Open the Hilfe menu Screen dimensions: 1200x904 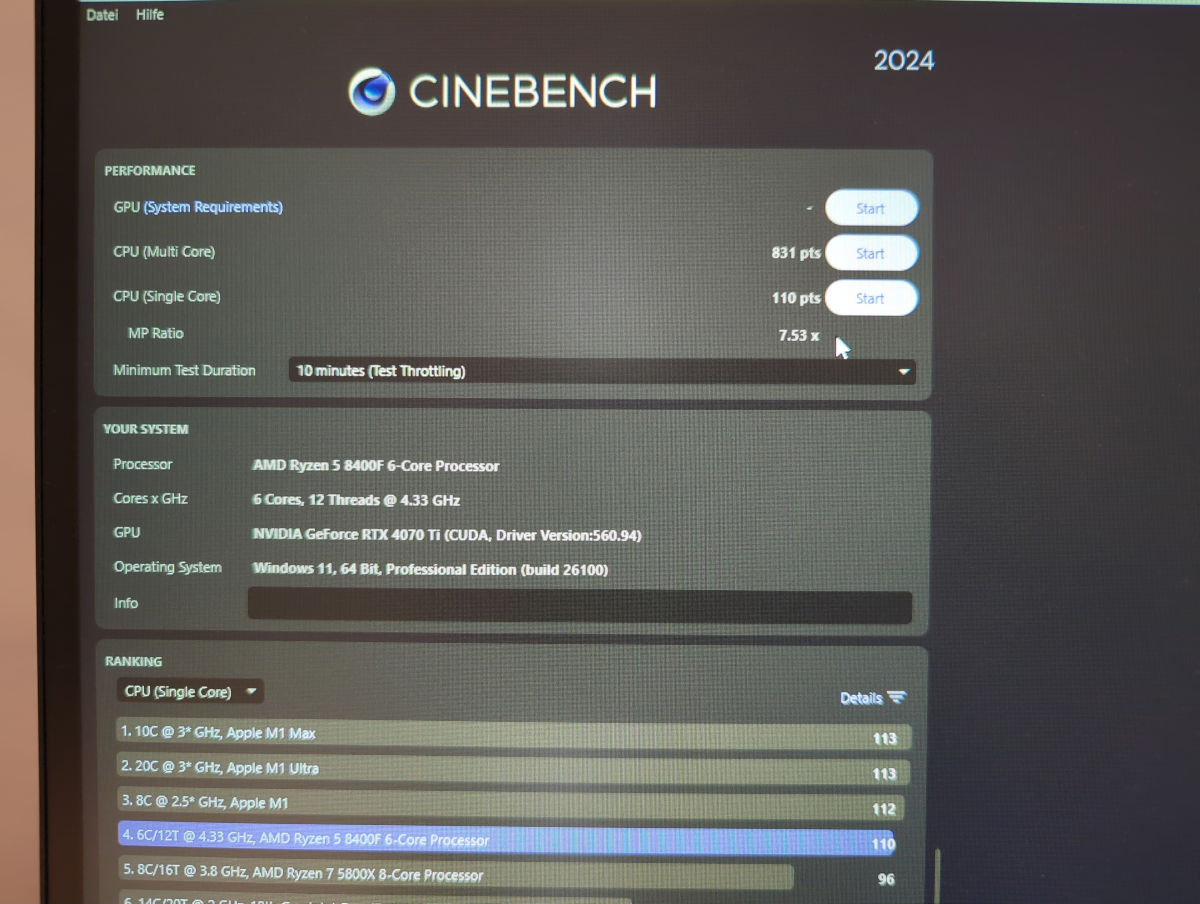[149, 15]
